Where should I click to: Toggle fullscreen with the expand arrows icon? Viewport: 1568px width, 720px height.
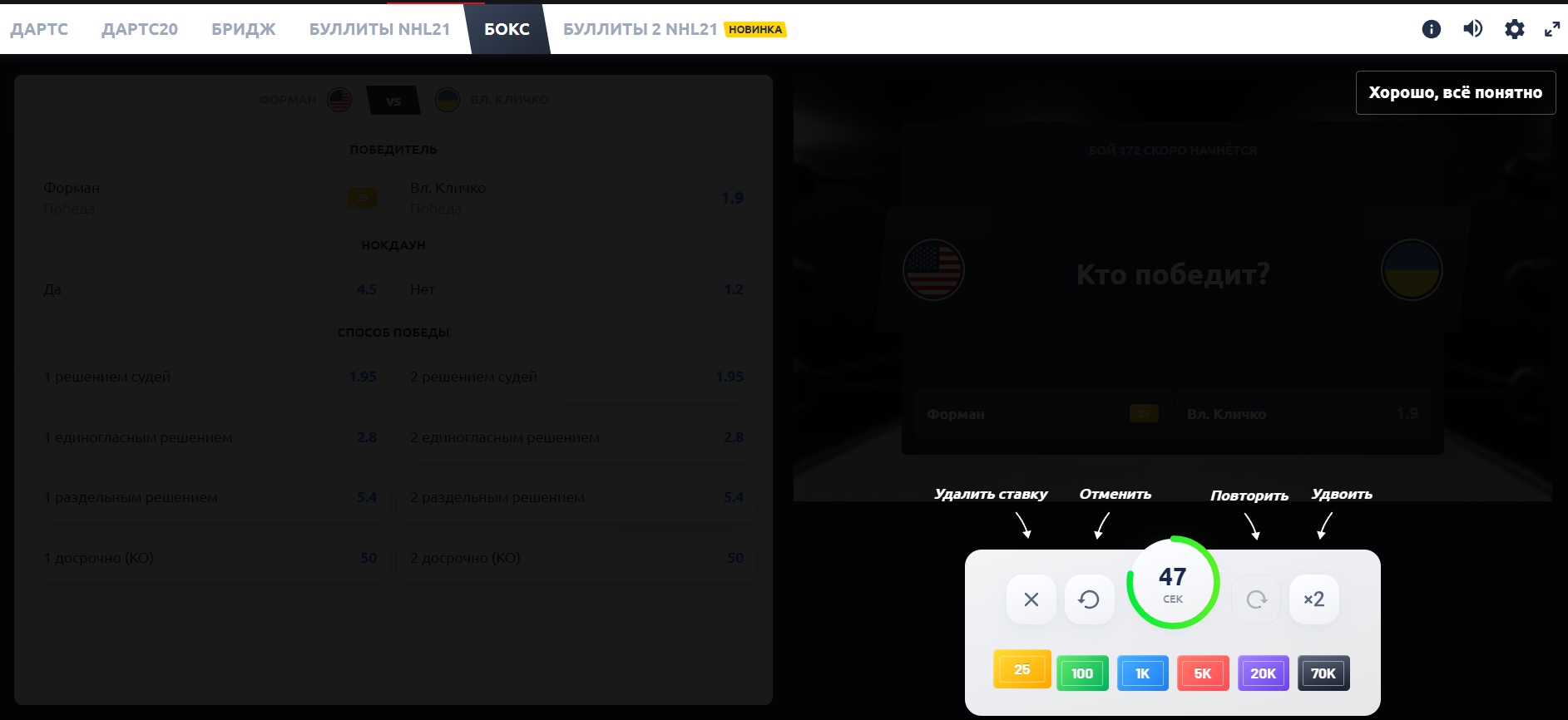pyautogui.click(x=1551, y=29)
